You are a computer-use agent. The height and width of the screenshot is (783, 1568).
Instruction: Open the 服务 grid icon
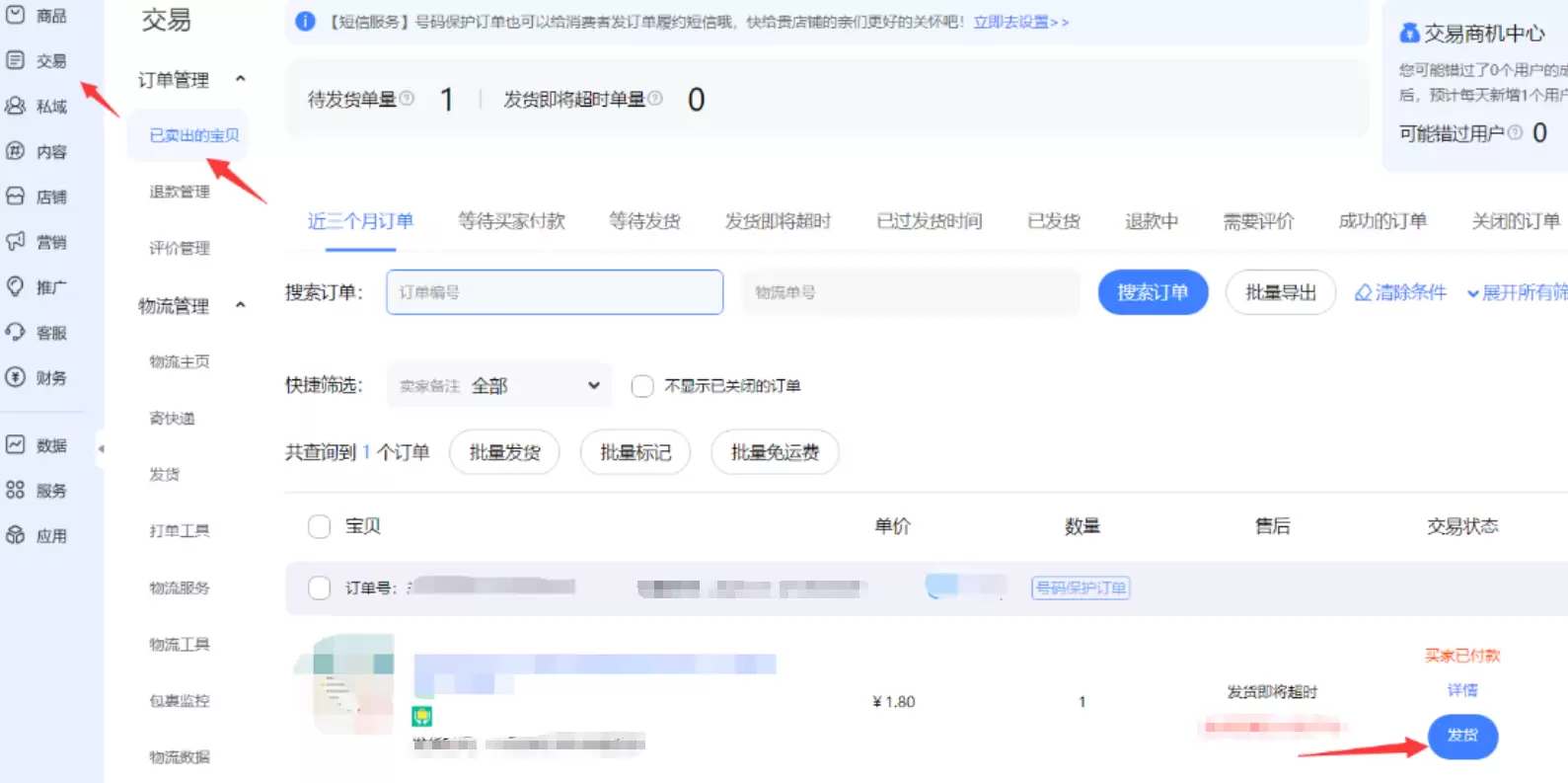pos(16,490)
